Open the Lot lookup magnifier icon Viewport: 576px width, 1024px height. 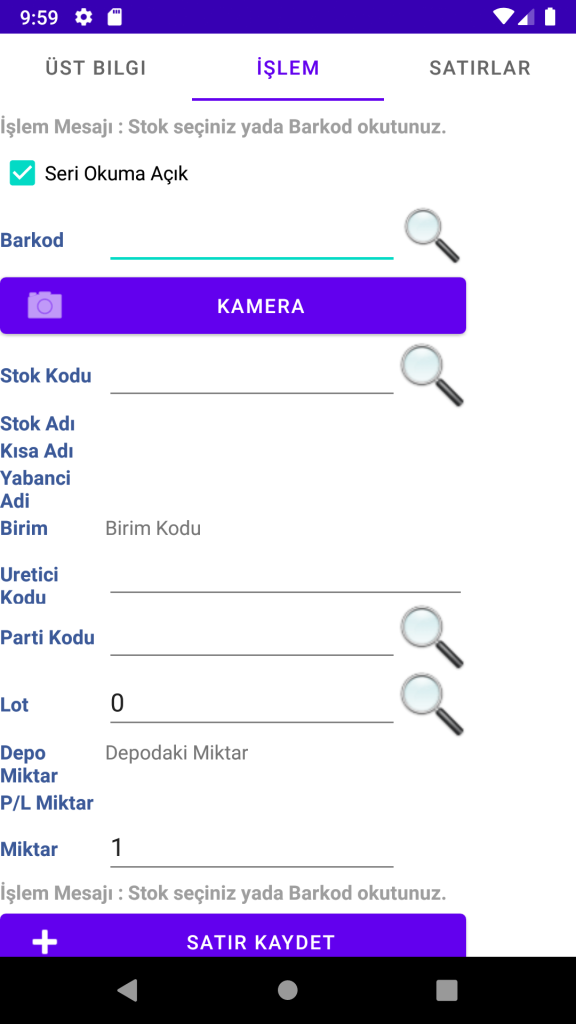tap(432, 705)
